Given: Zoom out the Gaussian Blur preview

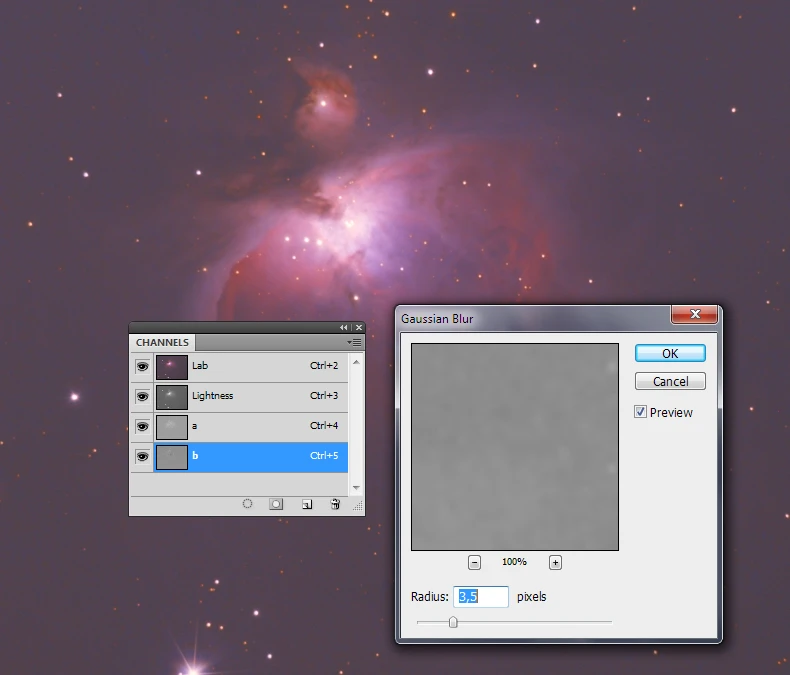Looking at the screenshot, I should coord(474,563).
